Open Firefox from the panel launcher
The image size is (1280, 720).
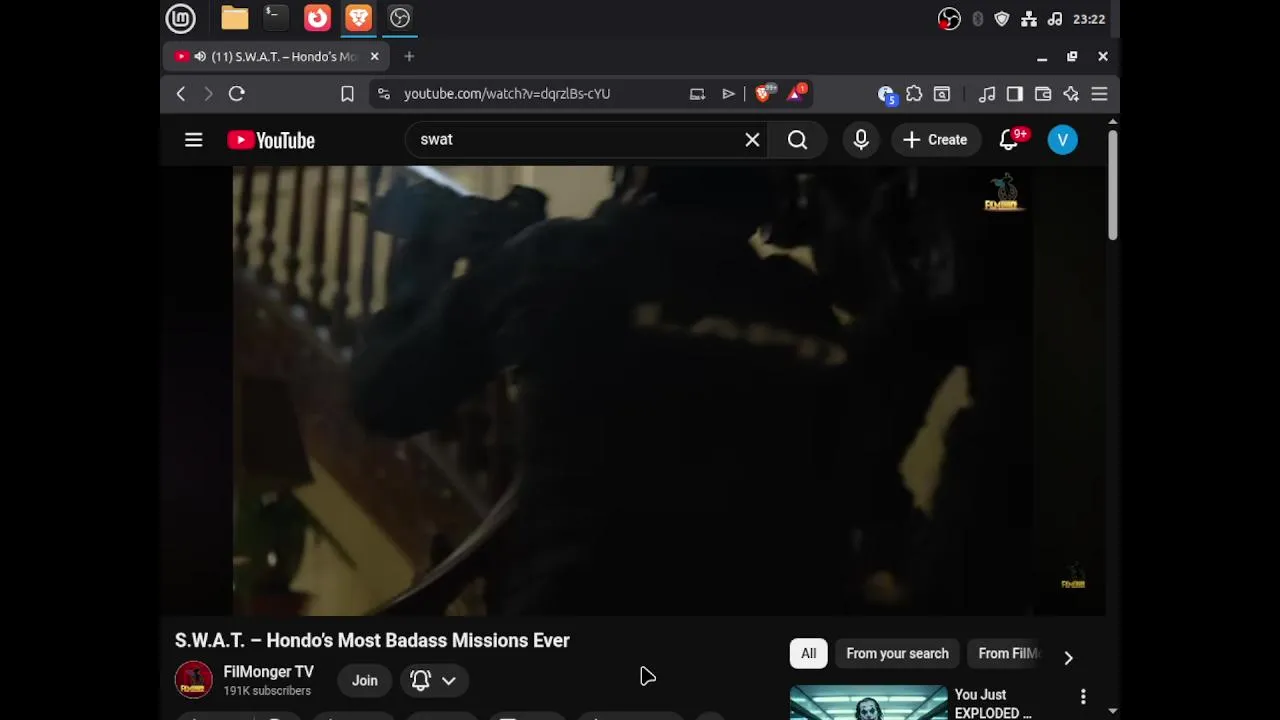point(317,18)
